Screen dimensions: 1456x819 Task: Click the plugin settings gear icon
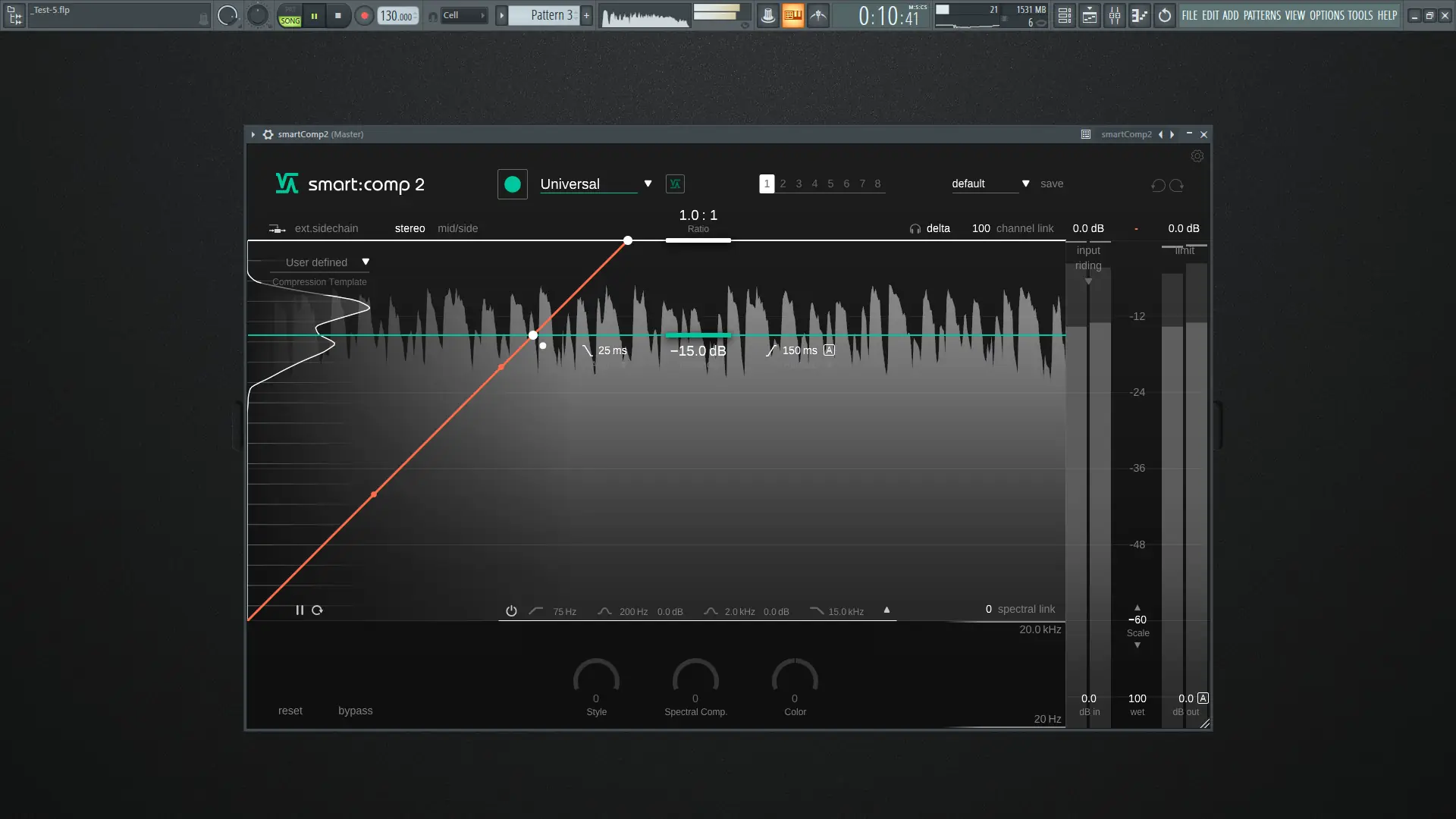(1197, 156)
